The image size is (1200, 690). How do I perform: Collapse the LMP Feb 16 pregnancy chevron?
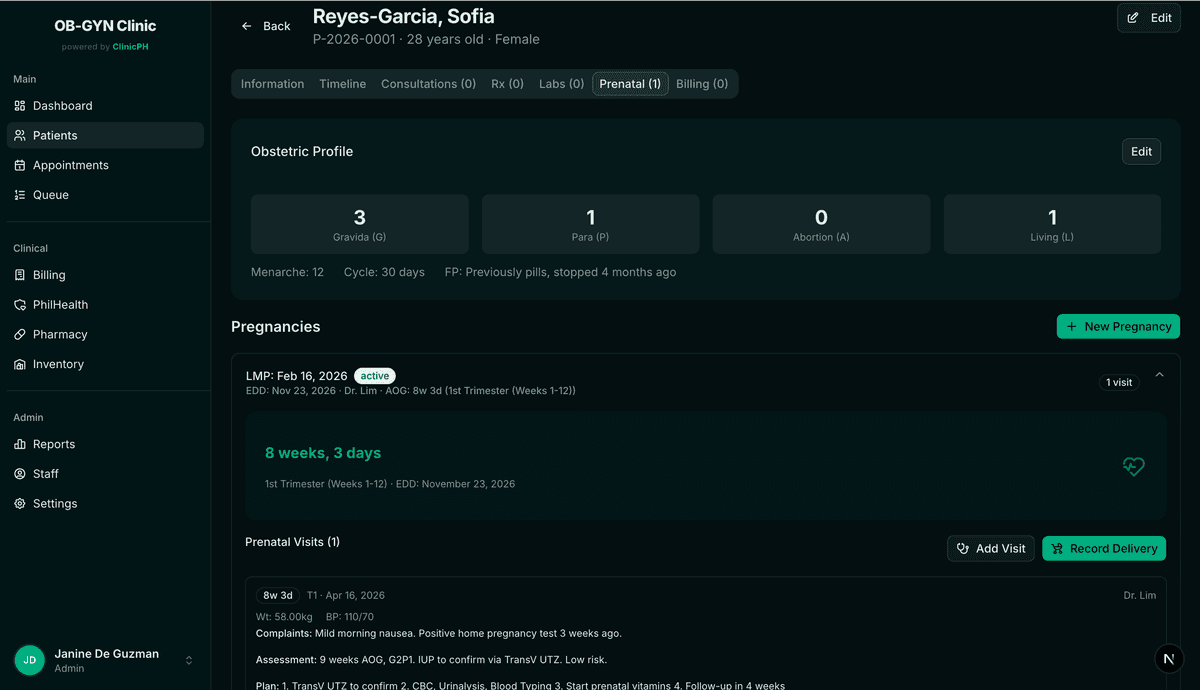coord(1159,375)
